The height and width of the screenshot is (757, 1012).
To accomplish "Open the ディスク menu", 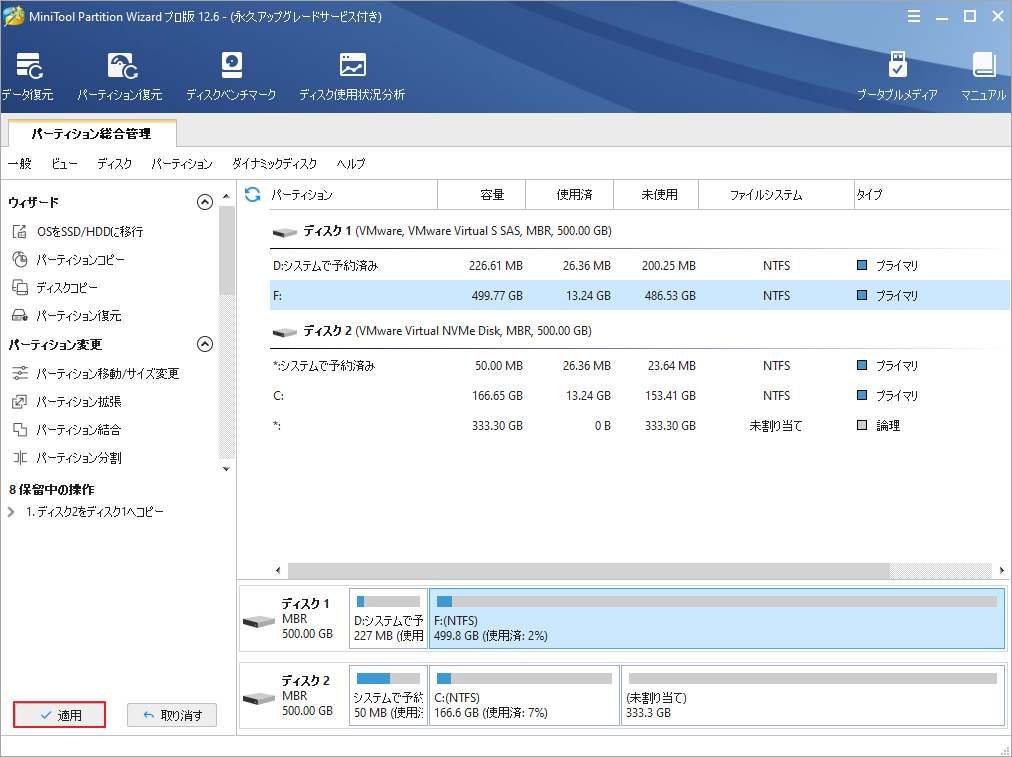I will [x=114, y=164].
